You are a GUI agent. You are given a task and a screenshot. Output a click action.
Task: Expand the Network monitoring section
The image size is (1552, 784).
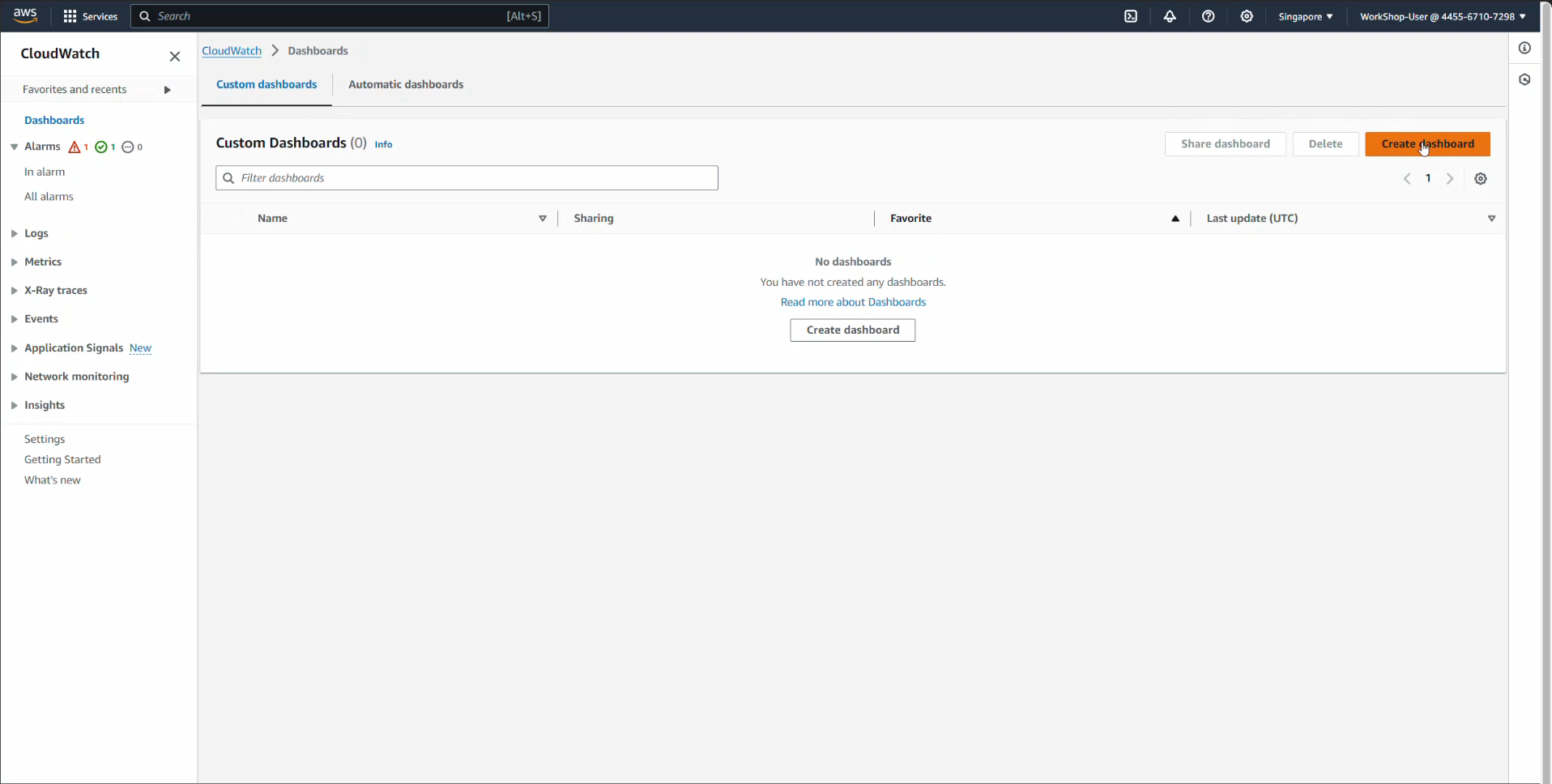(14, 377)
